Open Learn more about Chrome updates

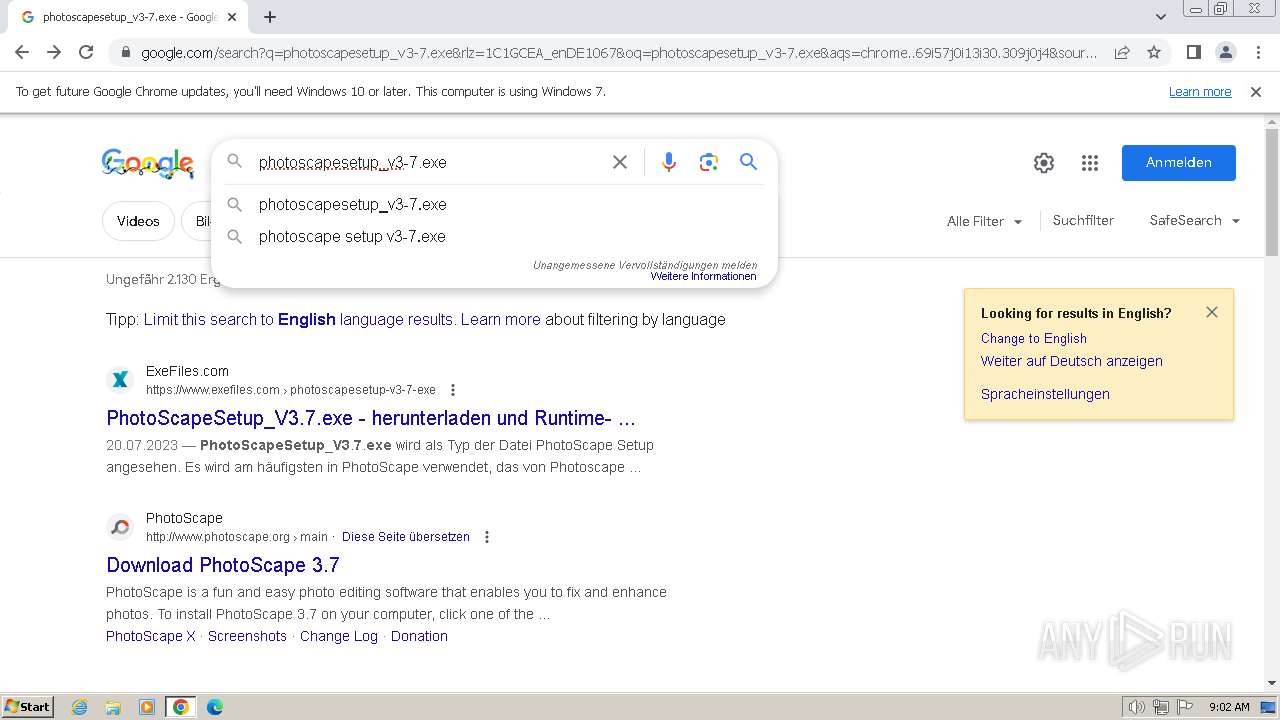1200,92
